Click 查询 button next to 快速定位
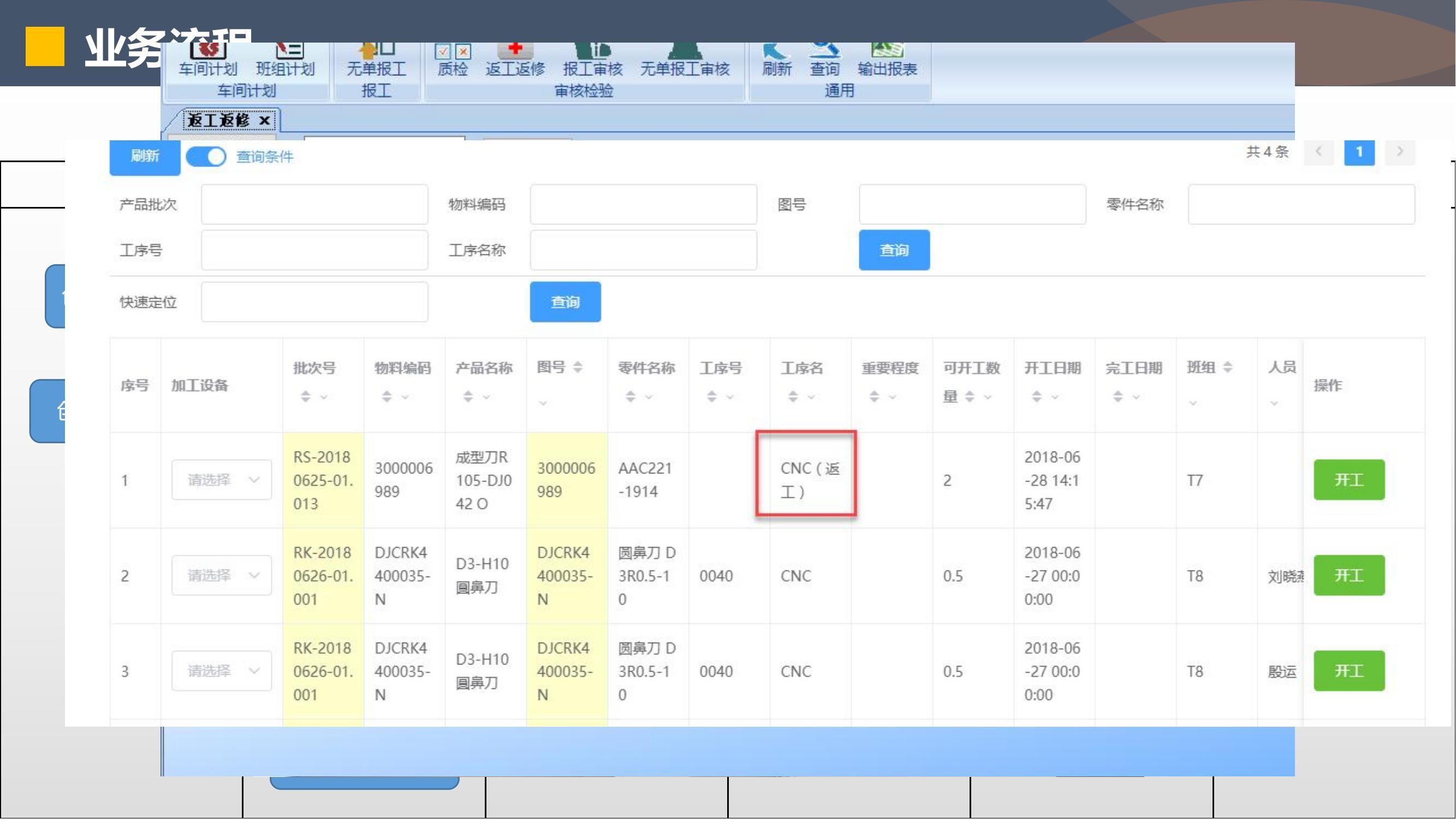 [565, 302]
